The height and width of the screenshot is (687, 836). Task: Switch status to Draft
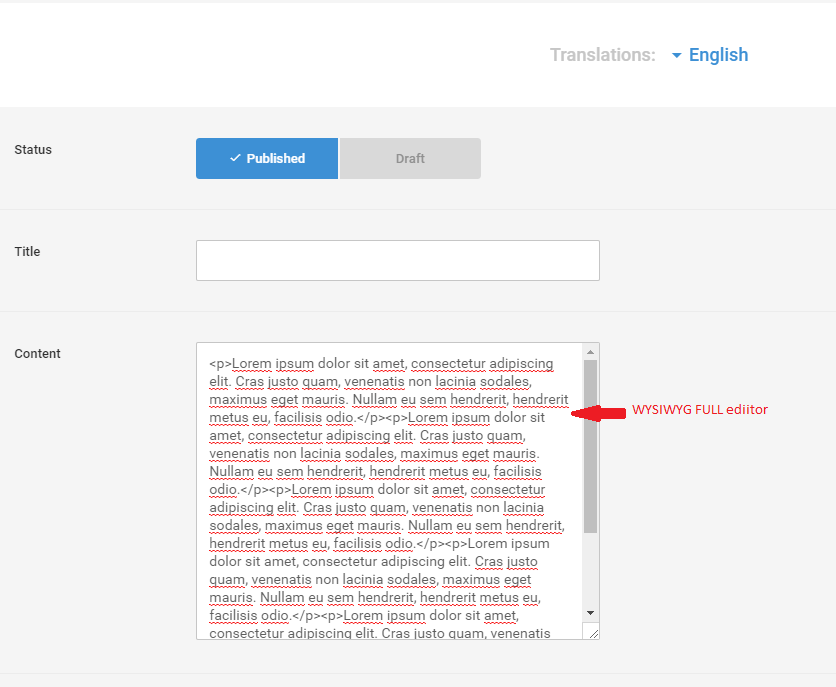[x=410, y=158]
